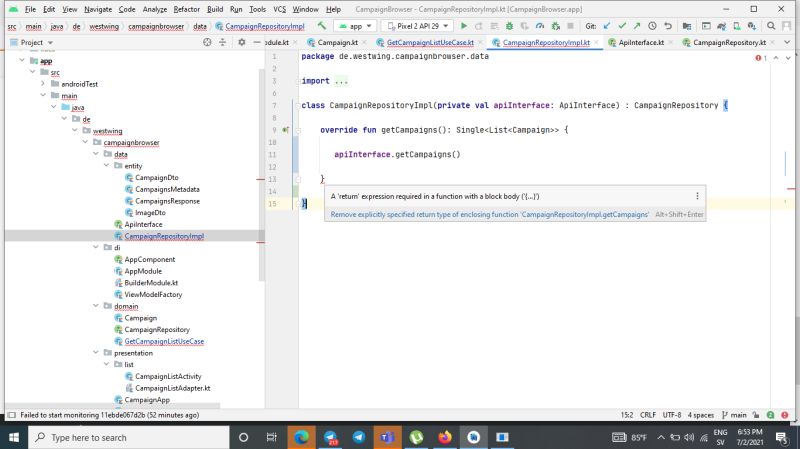800x449 pixels.
Task: Click the 4 spaces indent widget
Action: click(x=701, y=415)
